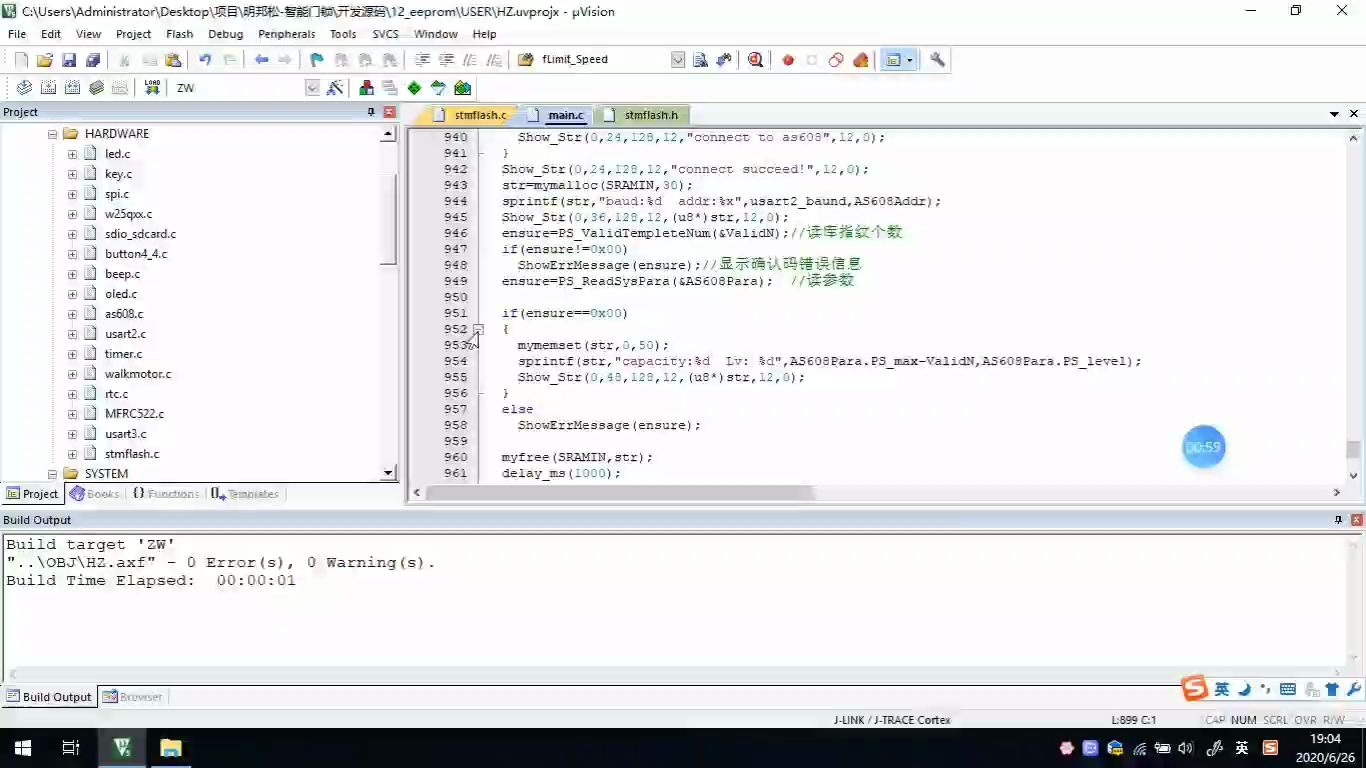This screenshot has height=768, width=1366.
Task: Unindent the selected text
Action: coord(447,60)
